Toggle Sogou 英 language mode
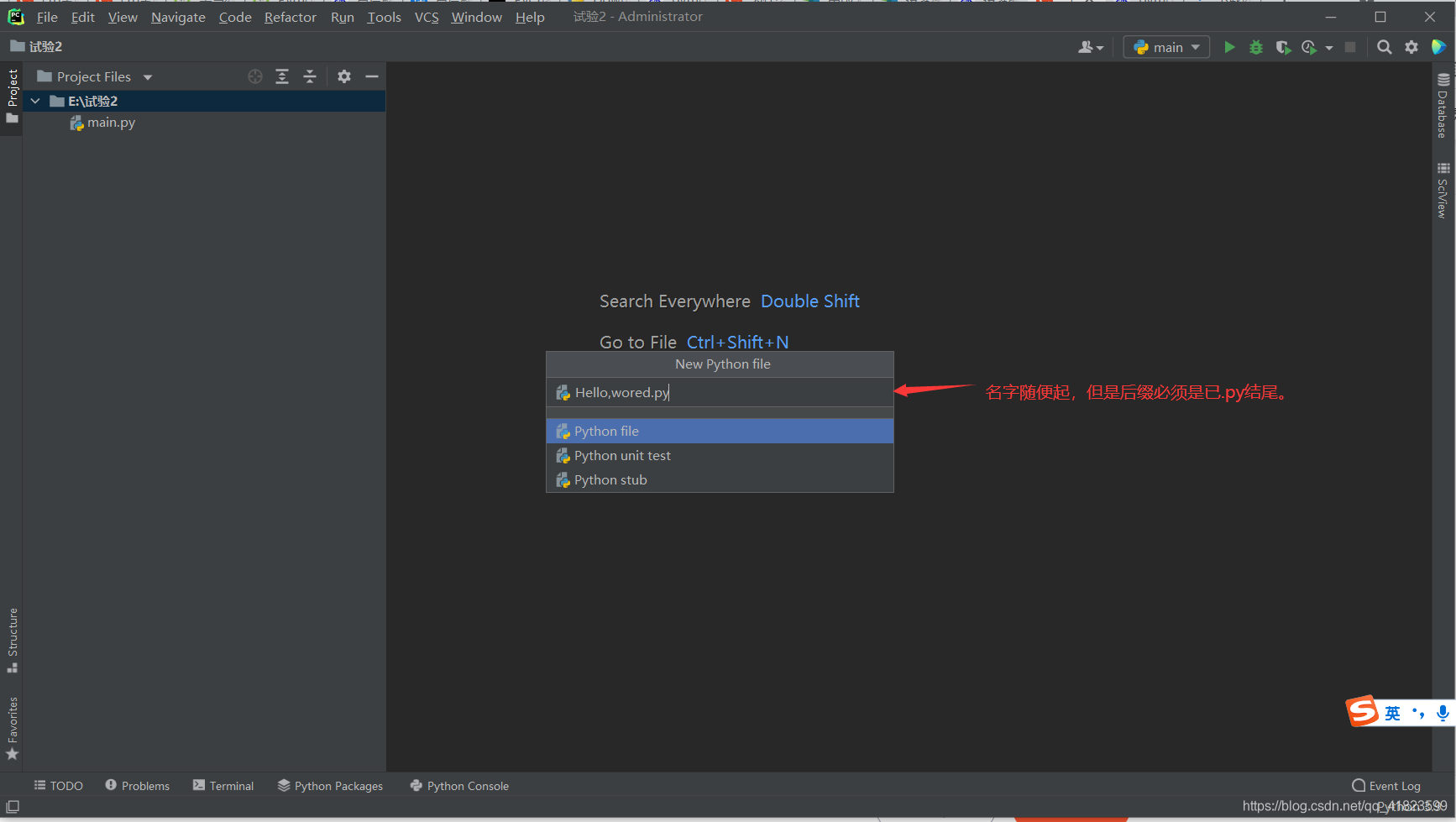 coord(1393,714)
